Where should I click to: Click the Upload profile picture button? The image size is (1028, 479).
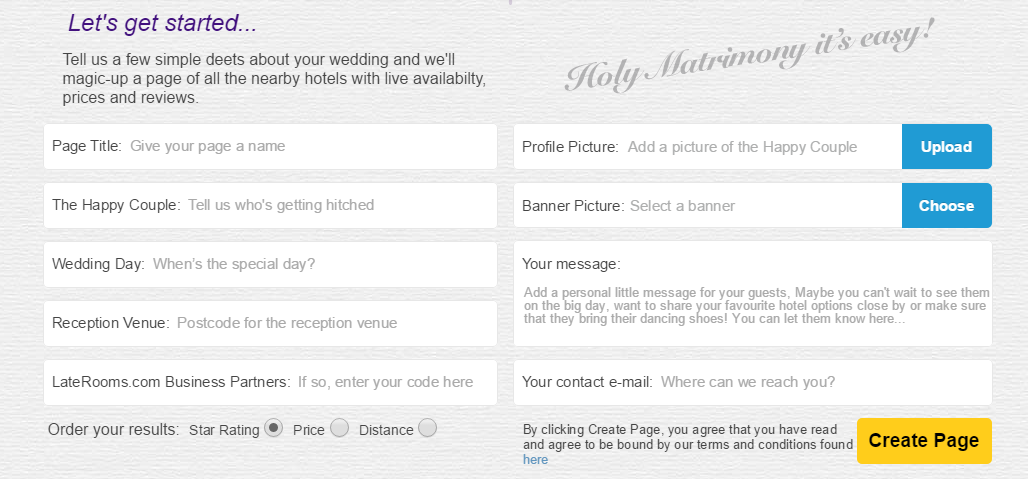tap(946, 147)
